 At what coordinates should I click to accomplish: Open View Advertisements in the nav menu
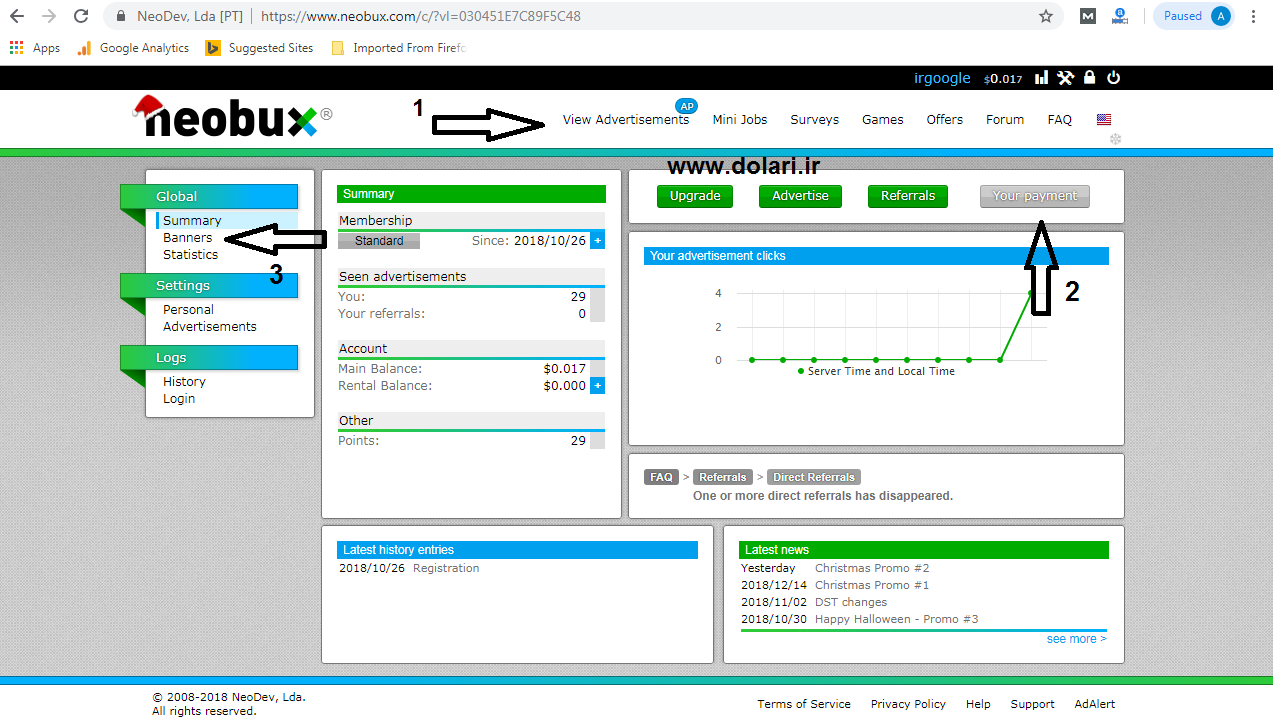point(625,120)
